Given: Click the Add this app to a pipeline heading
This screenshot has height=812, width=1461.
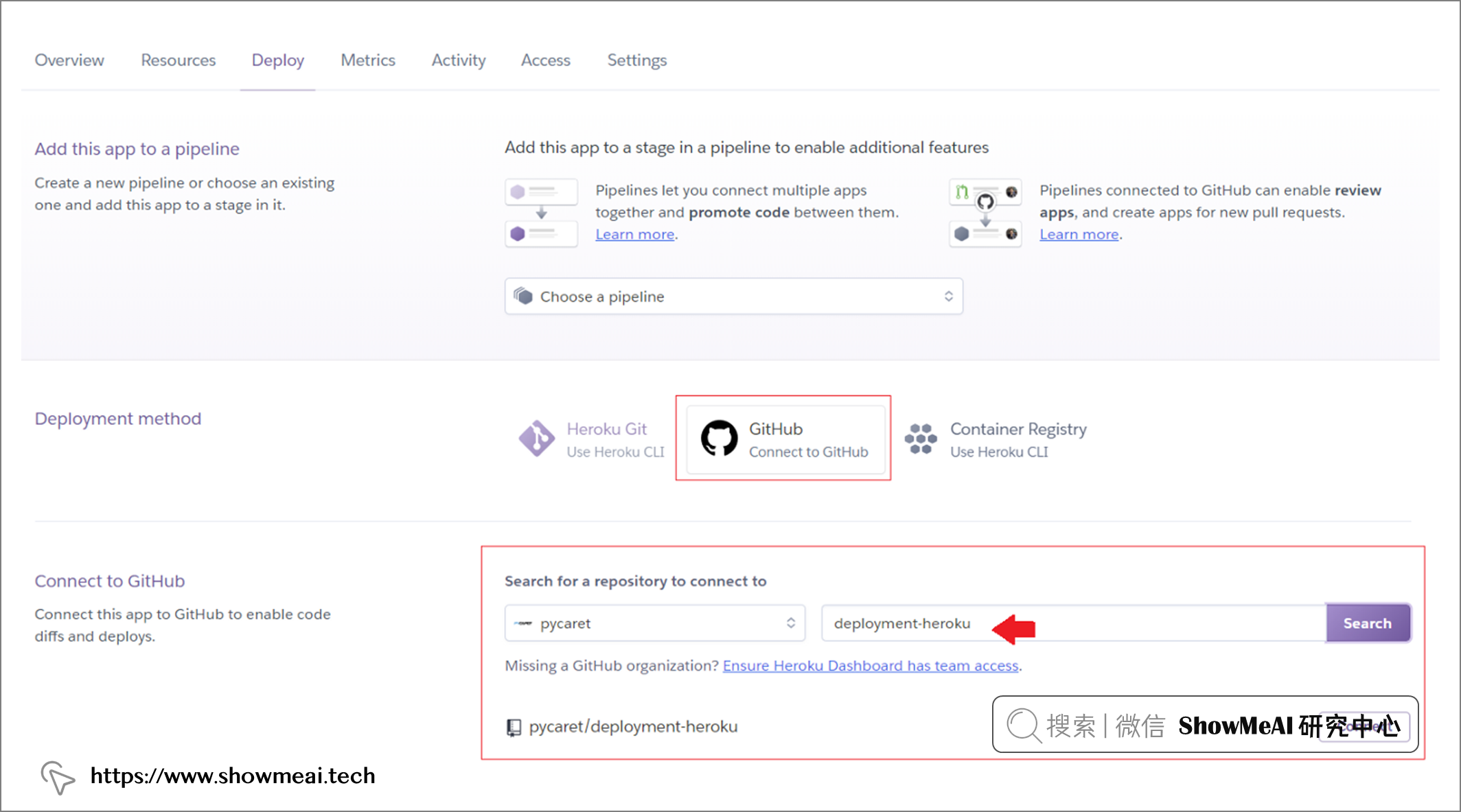Looking at the screenshot, I should (137, 149).
